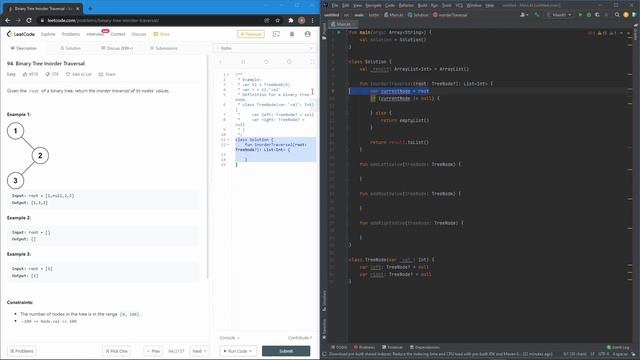This screenshot has width=640, height=360.
Task: Click InorderTraversal breadcrumb in IntelliJ navigation bar
Action: (449, 15)
